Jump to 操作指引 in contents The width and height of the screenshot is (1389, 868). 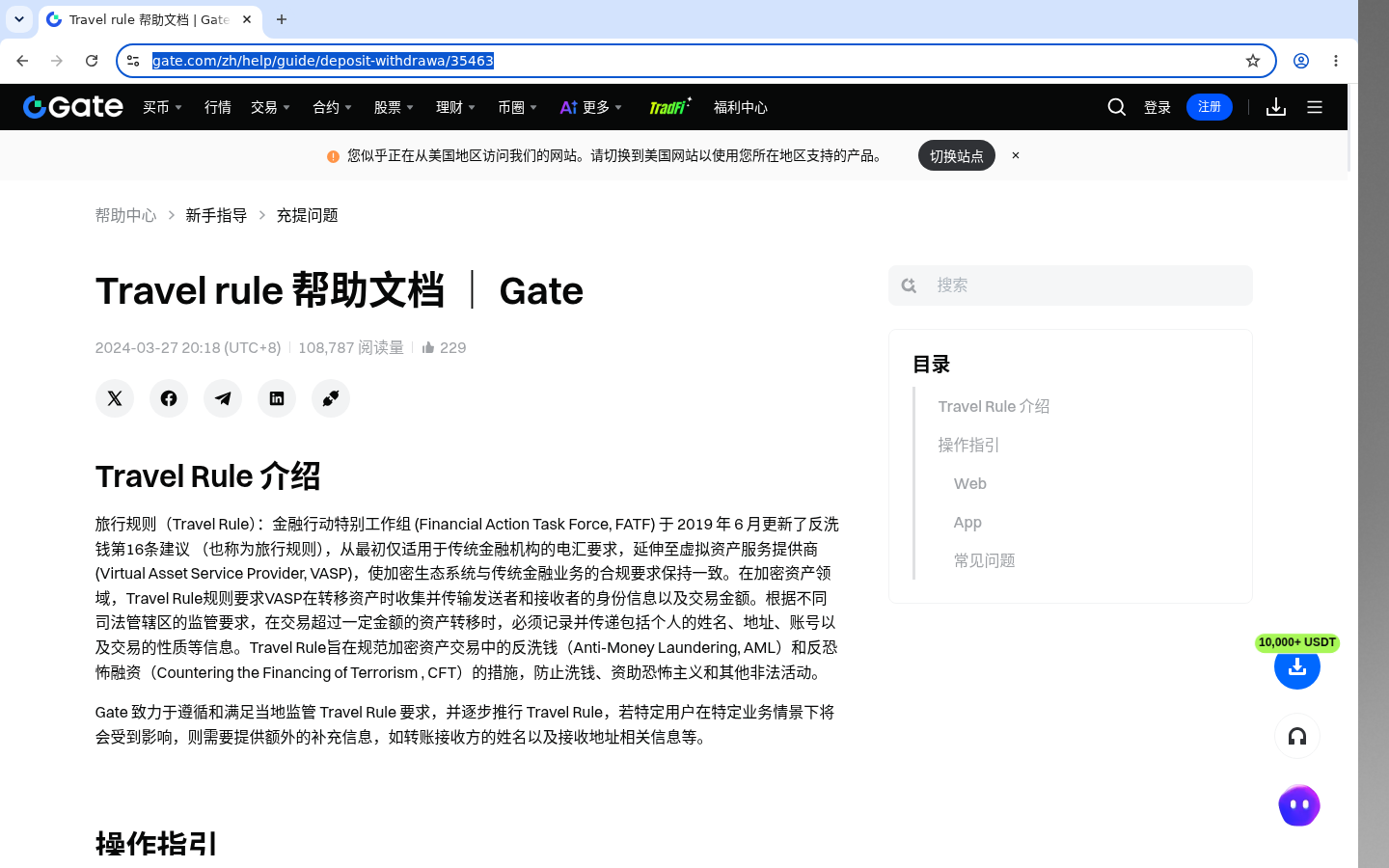tap(968, 446)
